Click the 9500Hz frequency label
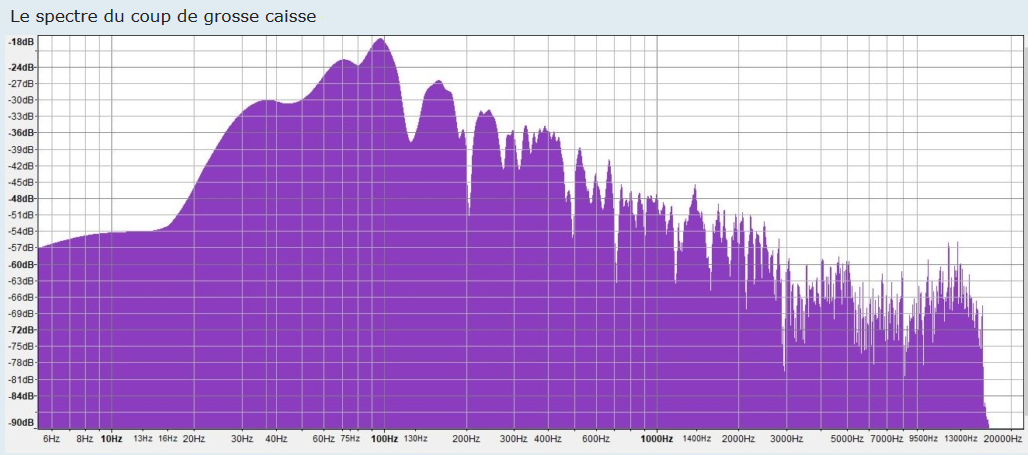The height and width of the screenshot is (455, 1028). (923, 438)
